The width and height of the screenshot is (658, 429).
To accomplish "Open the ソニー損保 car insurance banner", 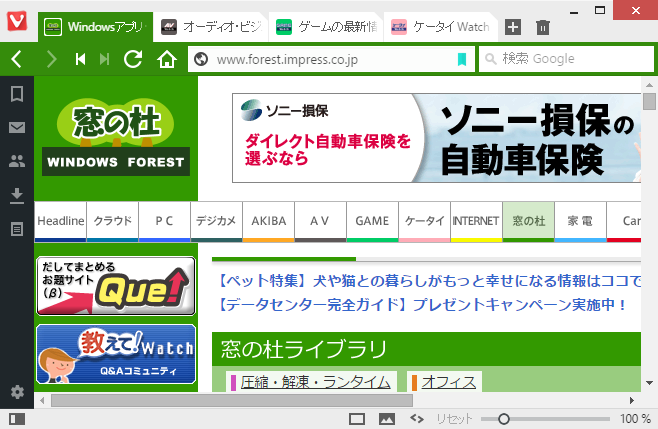I will (436, 138).
